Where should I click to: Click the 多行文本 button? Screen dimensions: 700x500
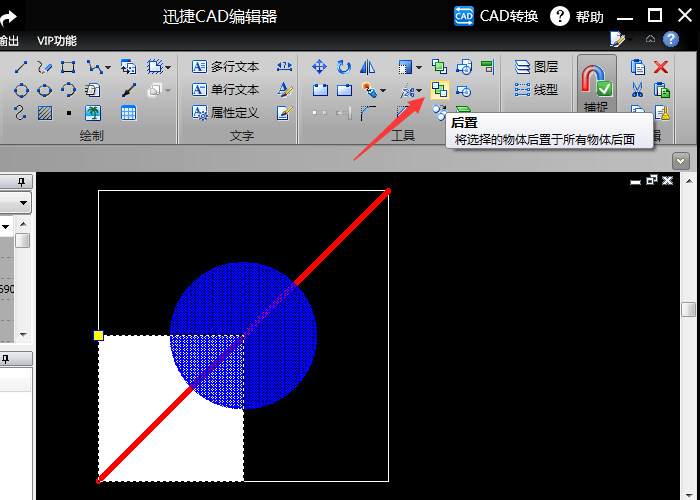(225, 67)
